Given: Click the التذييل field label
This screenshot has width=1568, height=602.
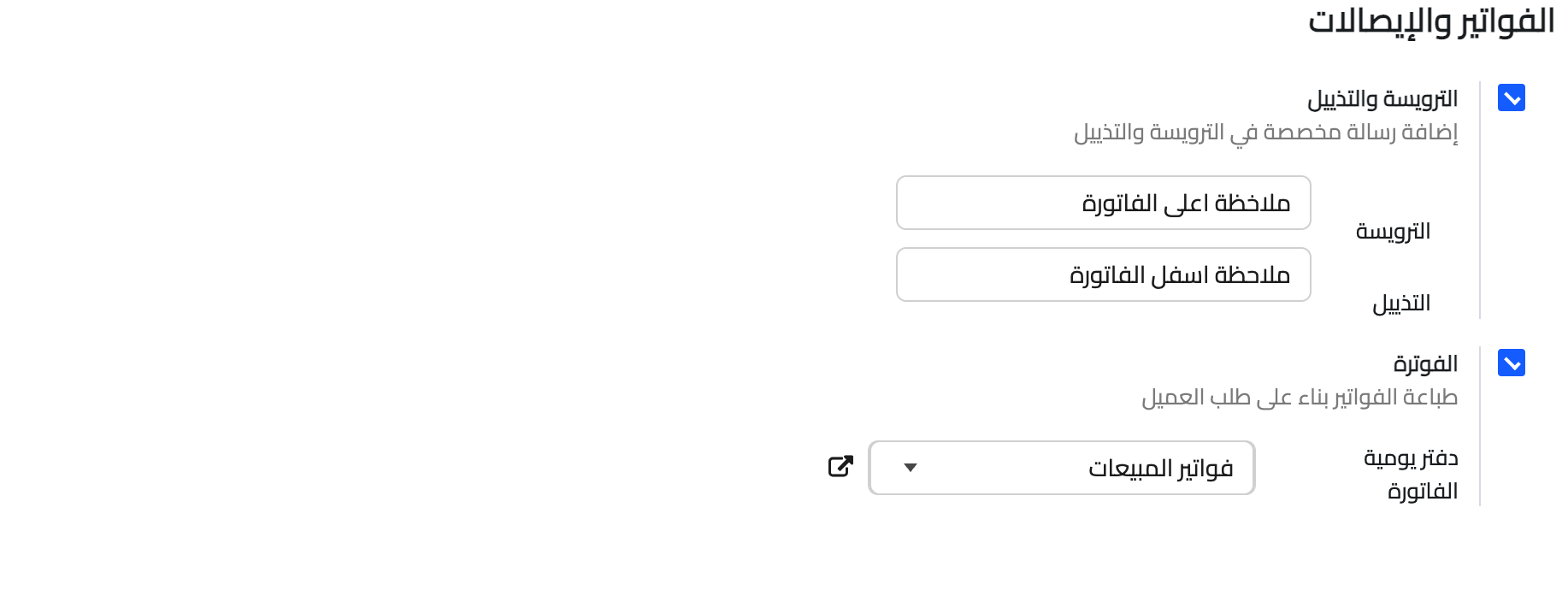Looking at the screenshot, I should point(1401,304).
